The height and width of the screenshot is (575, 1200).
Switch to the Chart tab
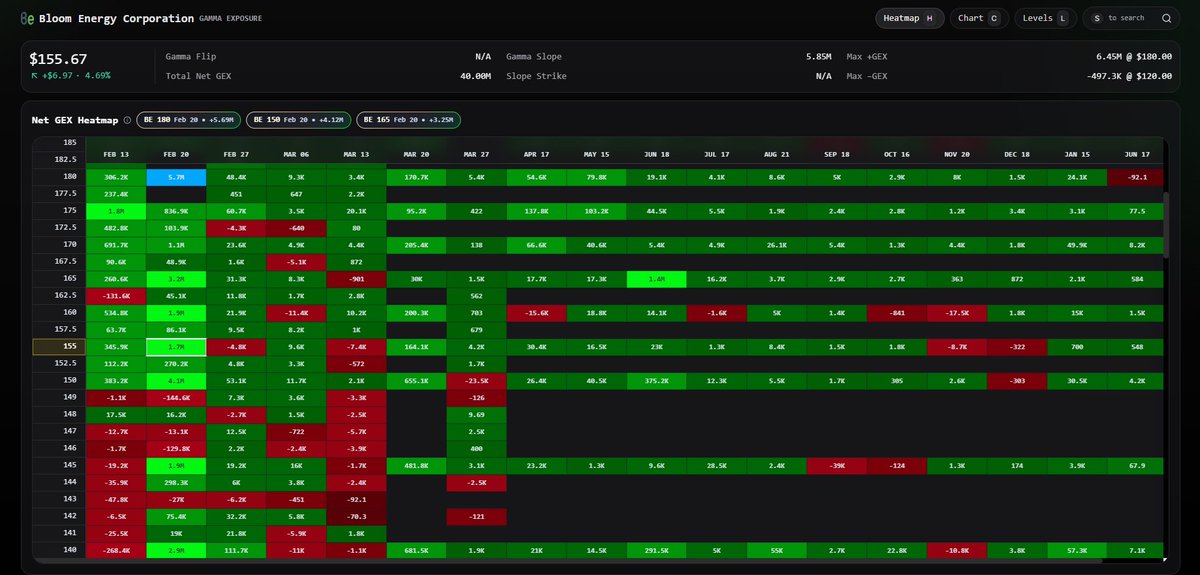point(978,18)
